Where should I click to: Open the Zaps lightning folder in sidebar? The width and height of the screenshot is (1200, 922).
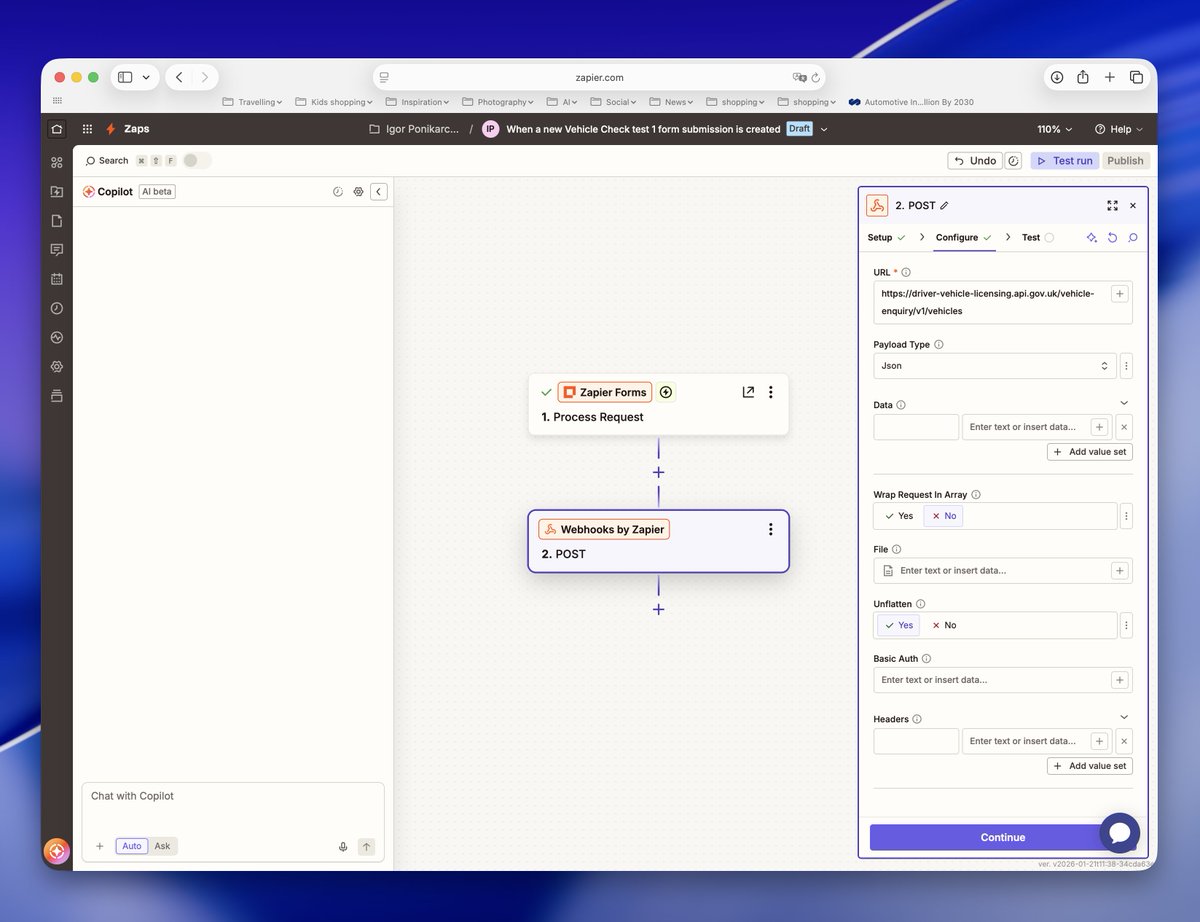pos(57,192)
